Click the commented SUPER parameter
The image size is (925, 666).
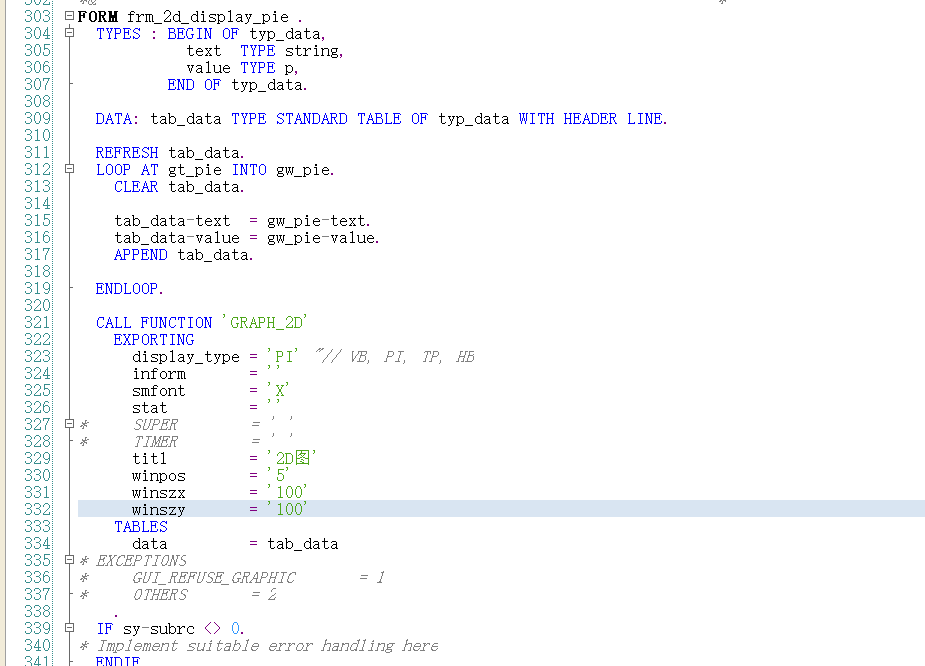click(155, 425)
